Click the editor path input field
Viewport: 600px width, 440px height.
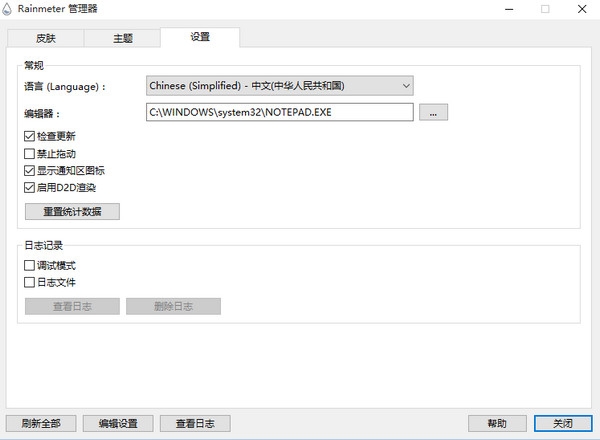tap(279, 112)
